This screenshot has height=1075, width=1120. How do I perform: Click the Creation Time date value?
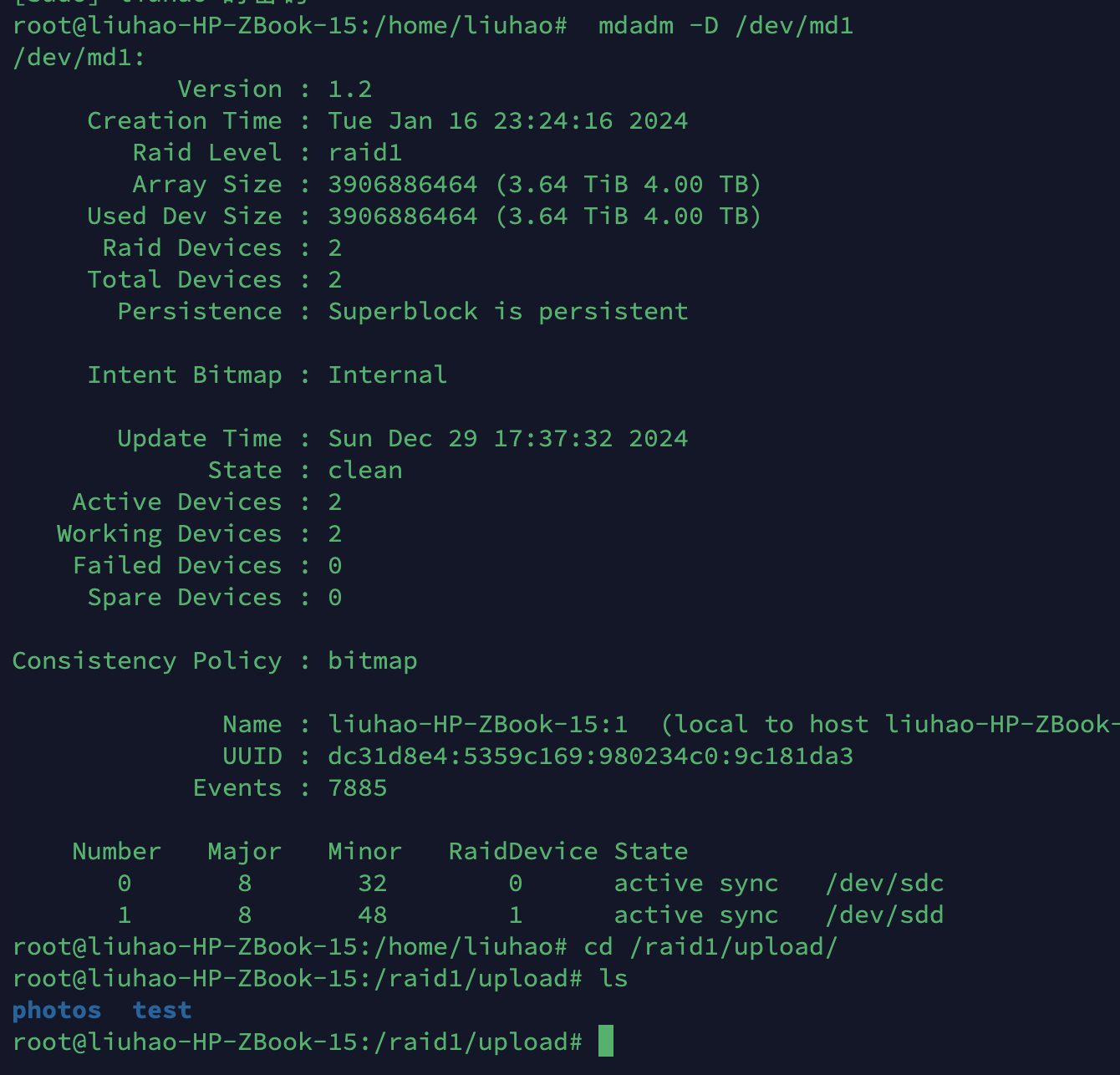coord(507,121)
